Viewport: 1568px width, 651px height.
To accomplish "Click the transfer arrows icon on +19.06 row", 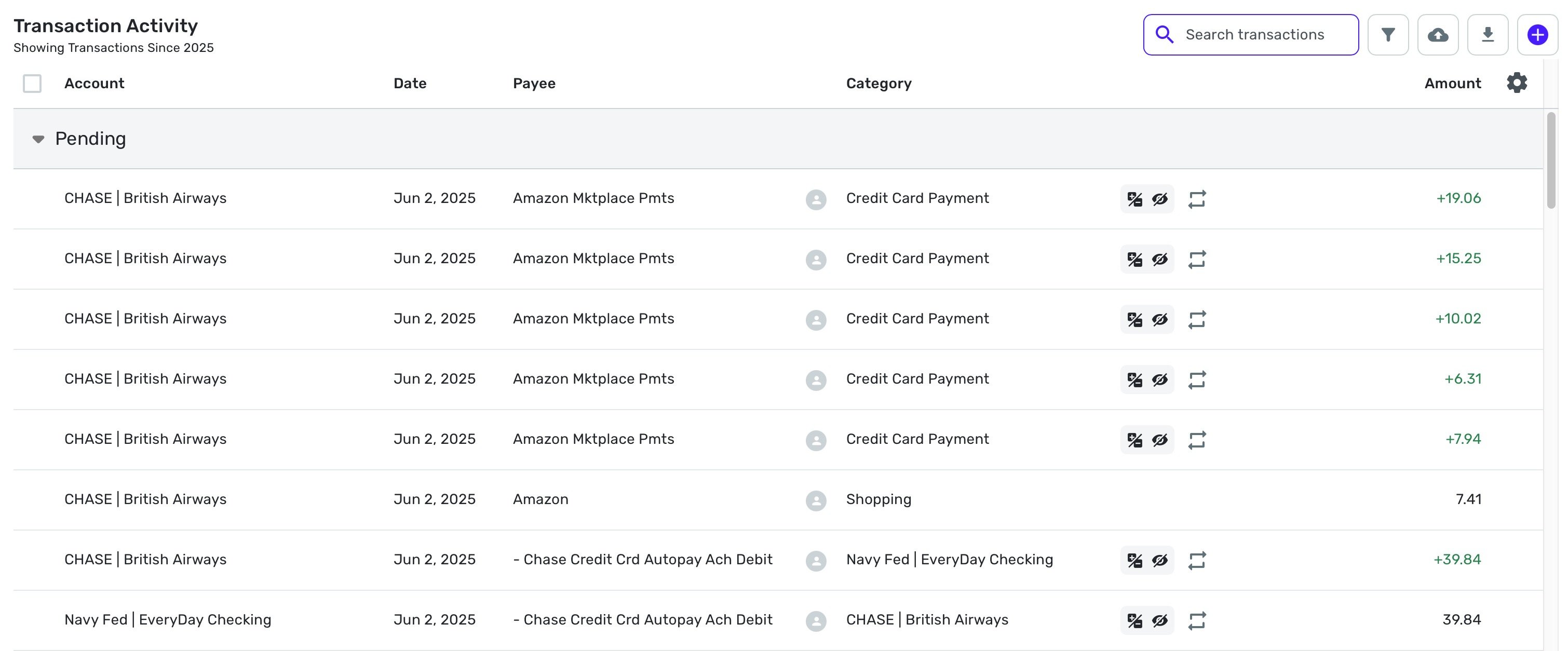I will pos(1197,199).
